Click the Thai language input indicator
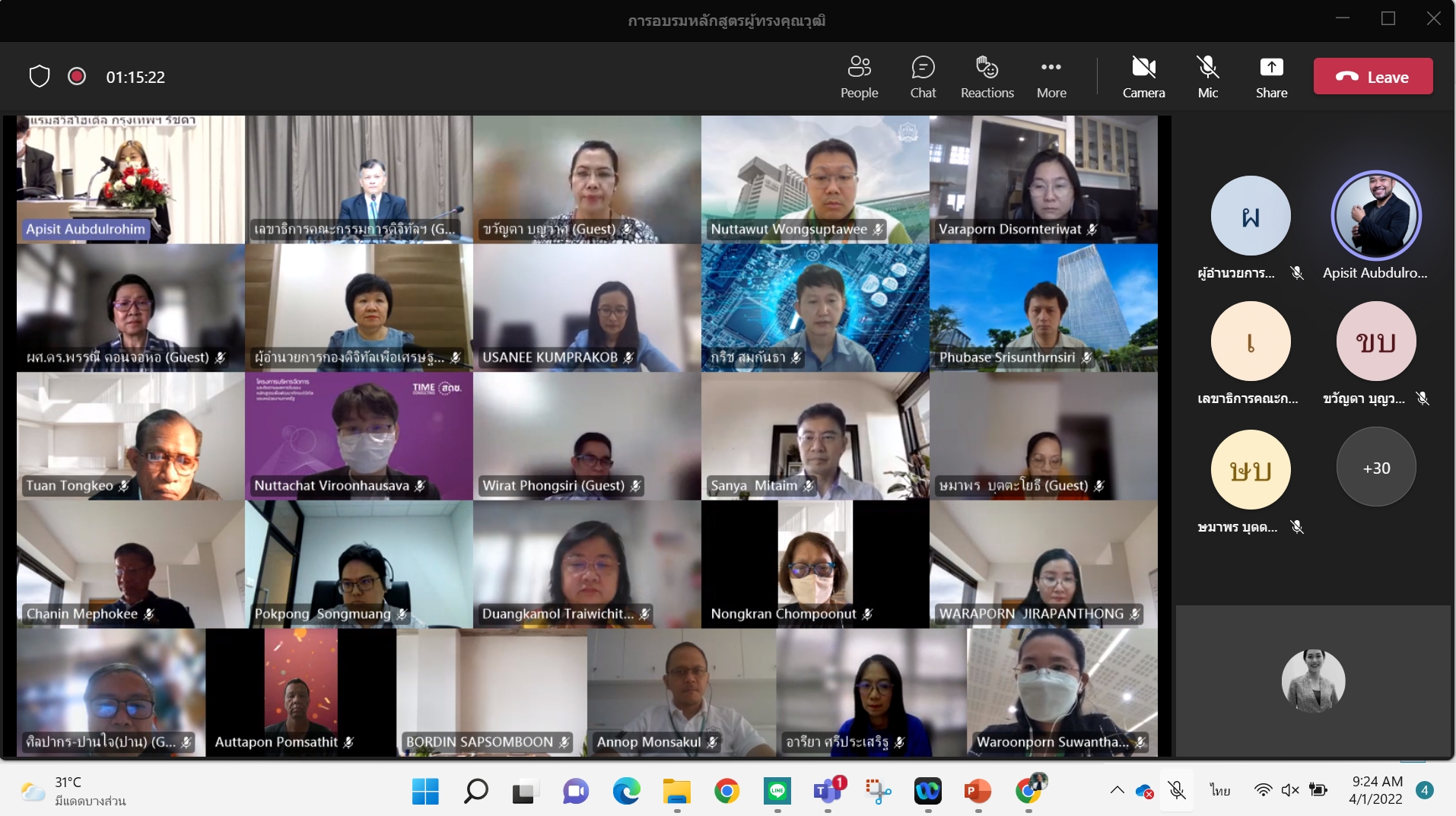Image resolution: width=1456 pixels, height=816 pixels. 1219,790
